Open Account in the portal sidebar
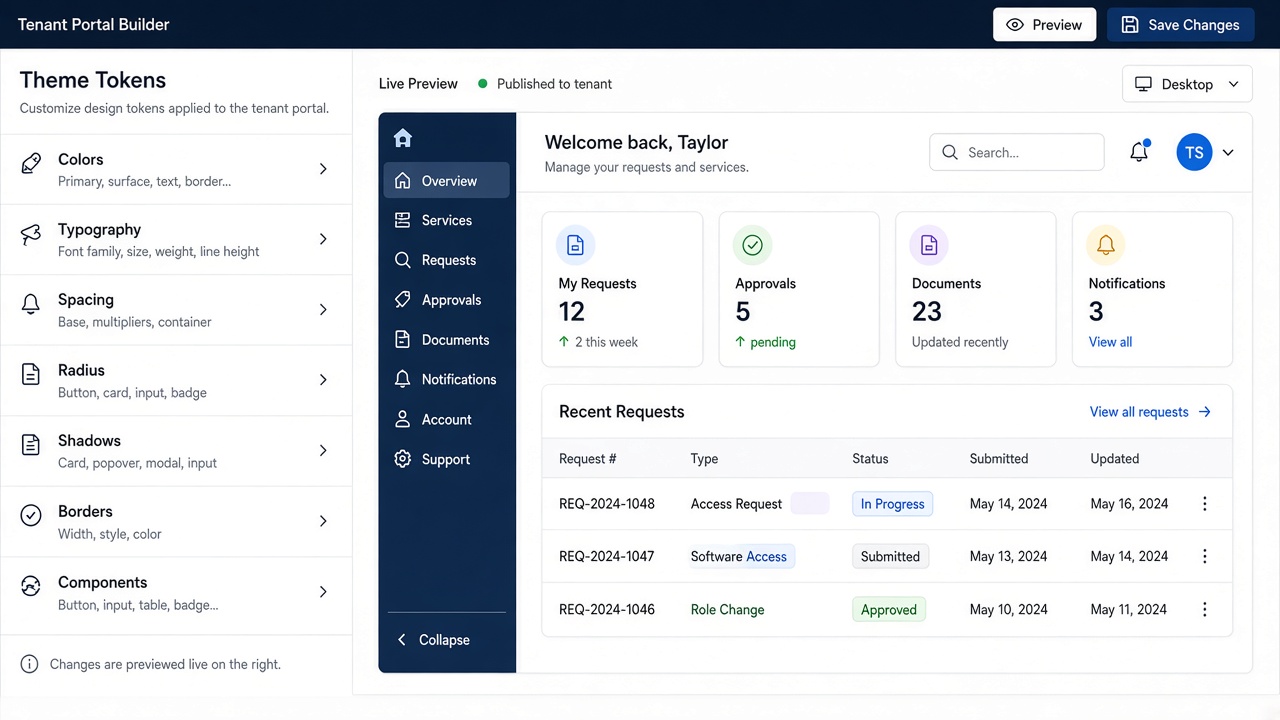The height and width of the screenshot is (720, 1280). click(x=446, y=420)
